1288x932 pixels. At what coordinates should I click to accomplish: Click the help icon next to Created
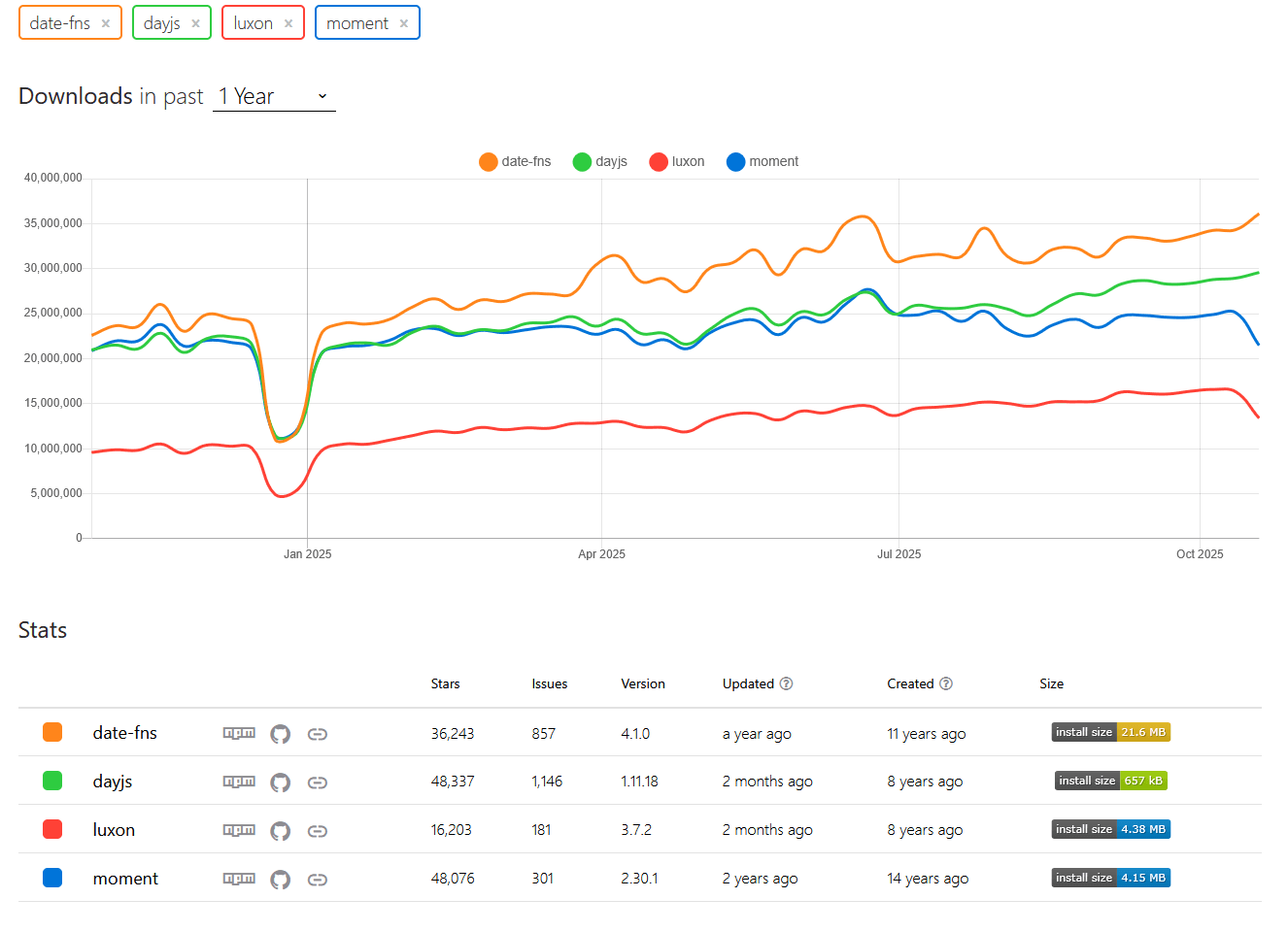pyautogui.click(x=946, y=684)
